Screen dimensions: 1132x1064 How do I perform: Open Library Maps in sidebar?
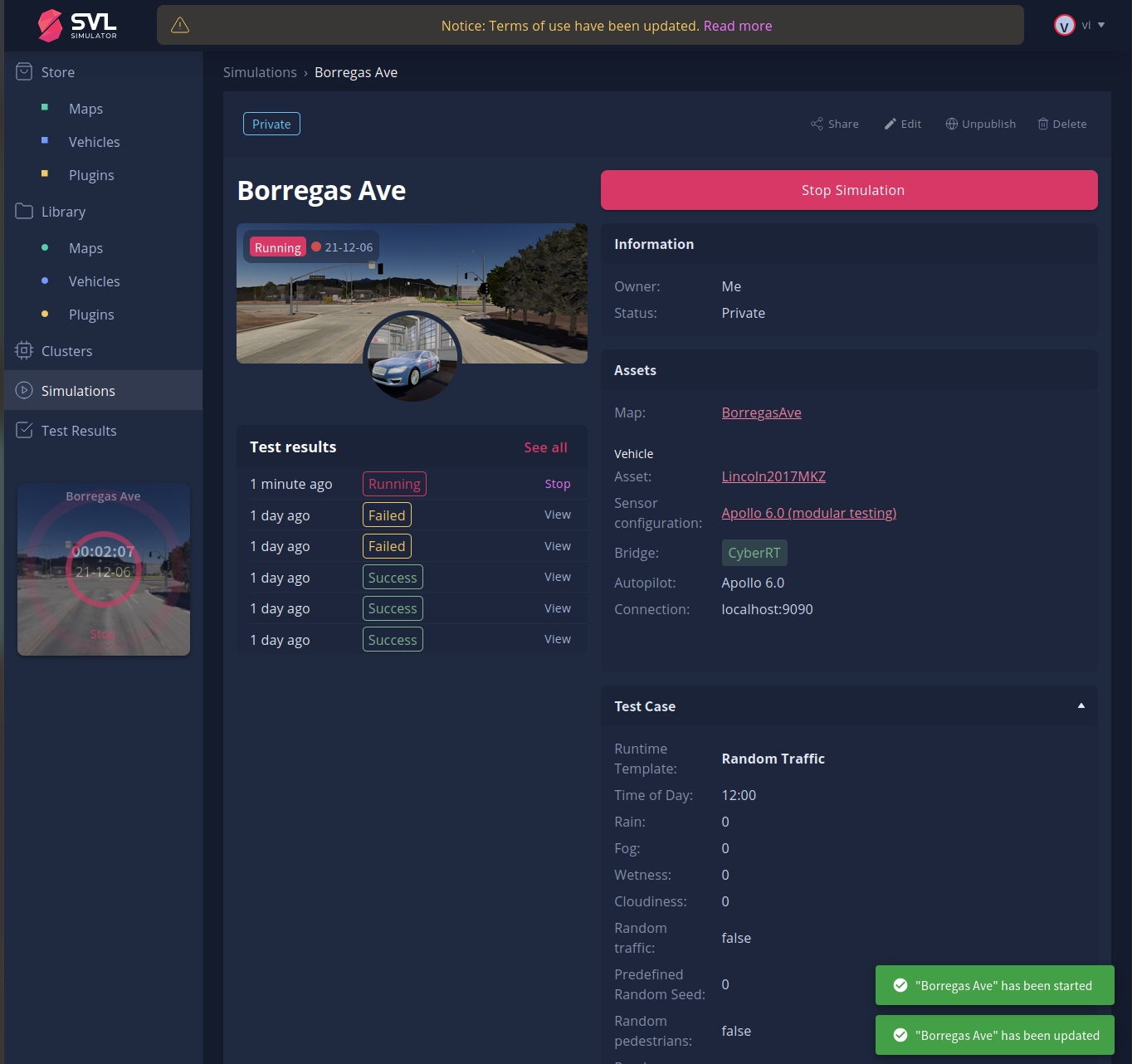point(85,248)
